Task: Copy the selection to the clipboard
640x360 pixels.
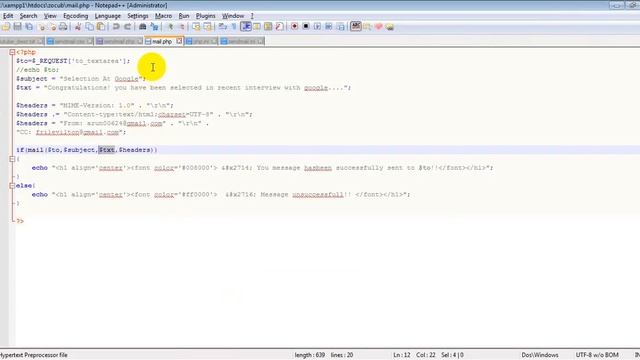Action: [x=89, y=27]
